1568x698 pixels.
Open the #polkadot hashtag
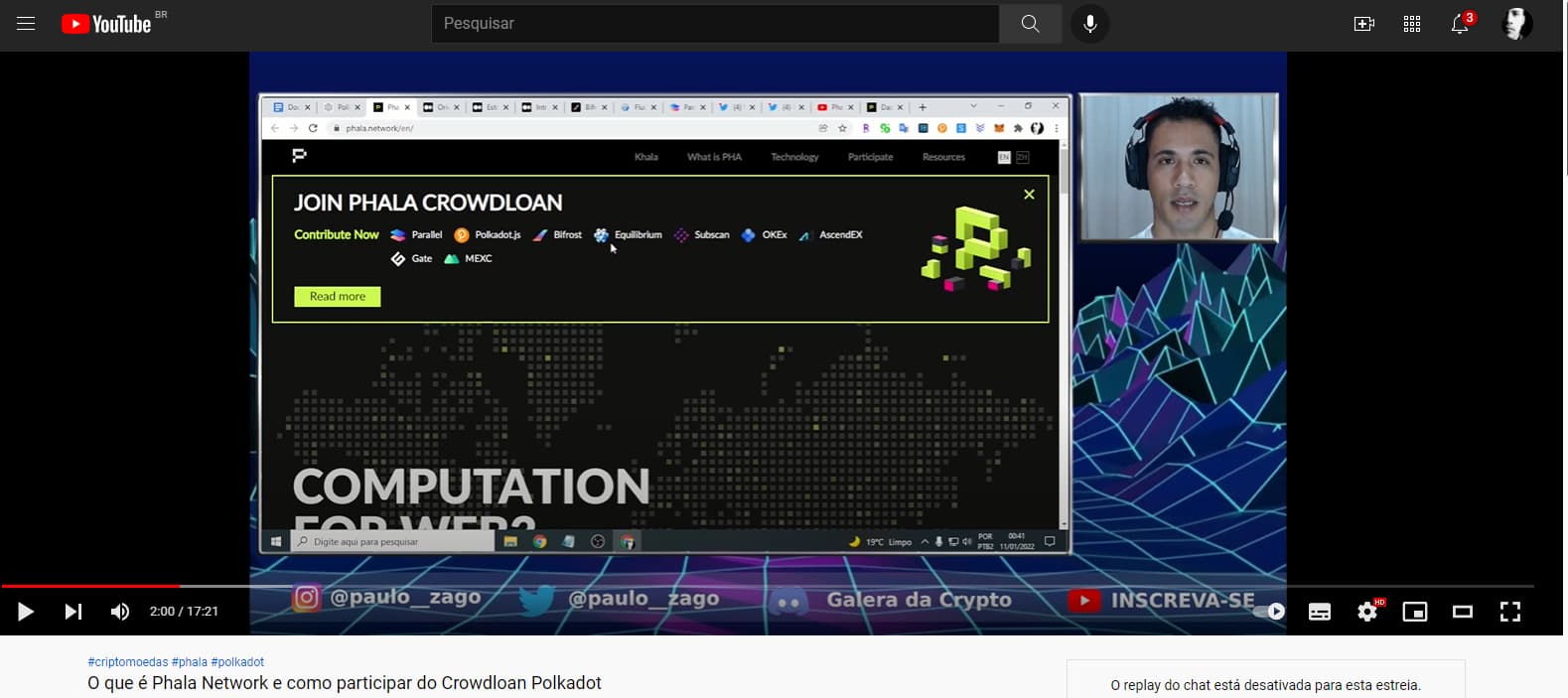pos(237,662)
